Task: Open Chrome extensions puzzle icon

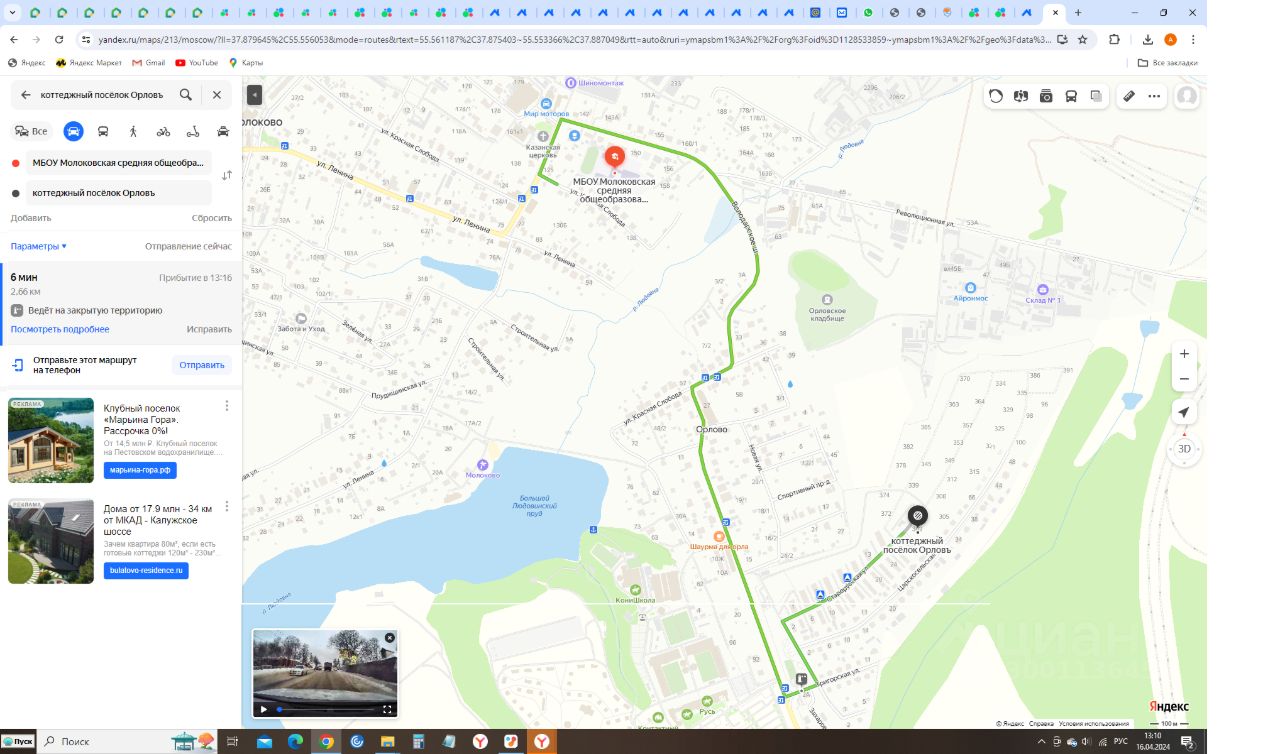Action: click(1114, 39)
